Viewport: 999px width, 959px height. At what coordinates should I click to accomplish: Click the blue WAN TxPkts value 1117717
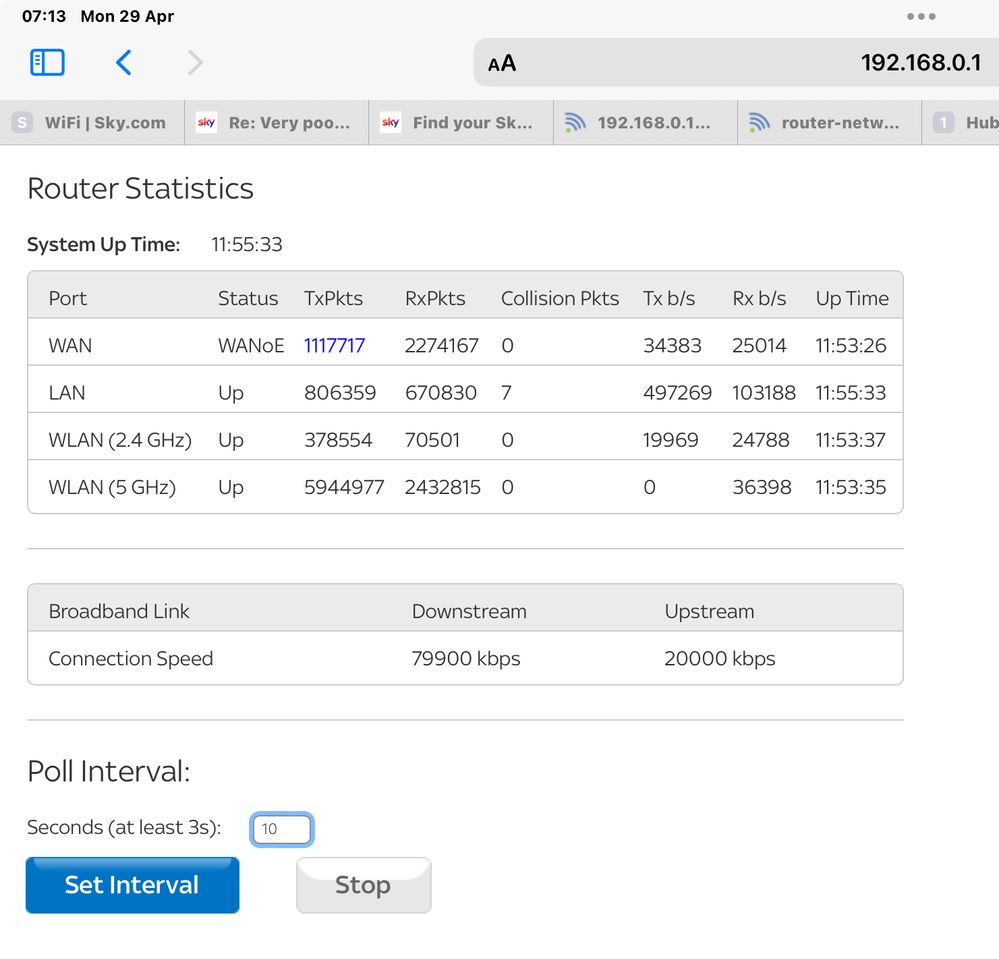coord(334,346)
